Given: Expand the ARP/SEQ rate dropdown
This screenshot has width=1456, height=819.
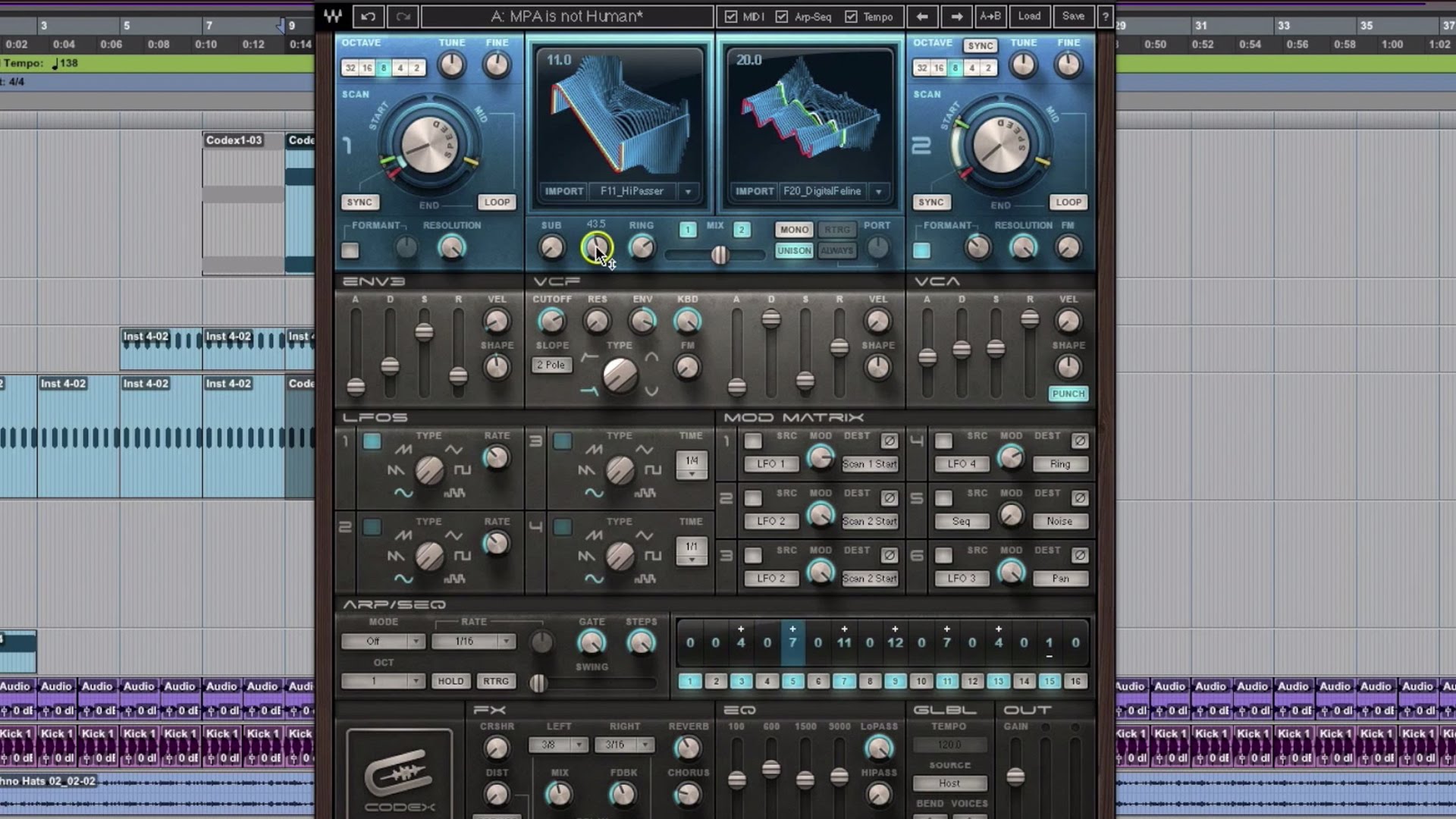Looking at the screenshot, I should pyautogui.click(x=506, y=640).
